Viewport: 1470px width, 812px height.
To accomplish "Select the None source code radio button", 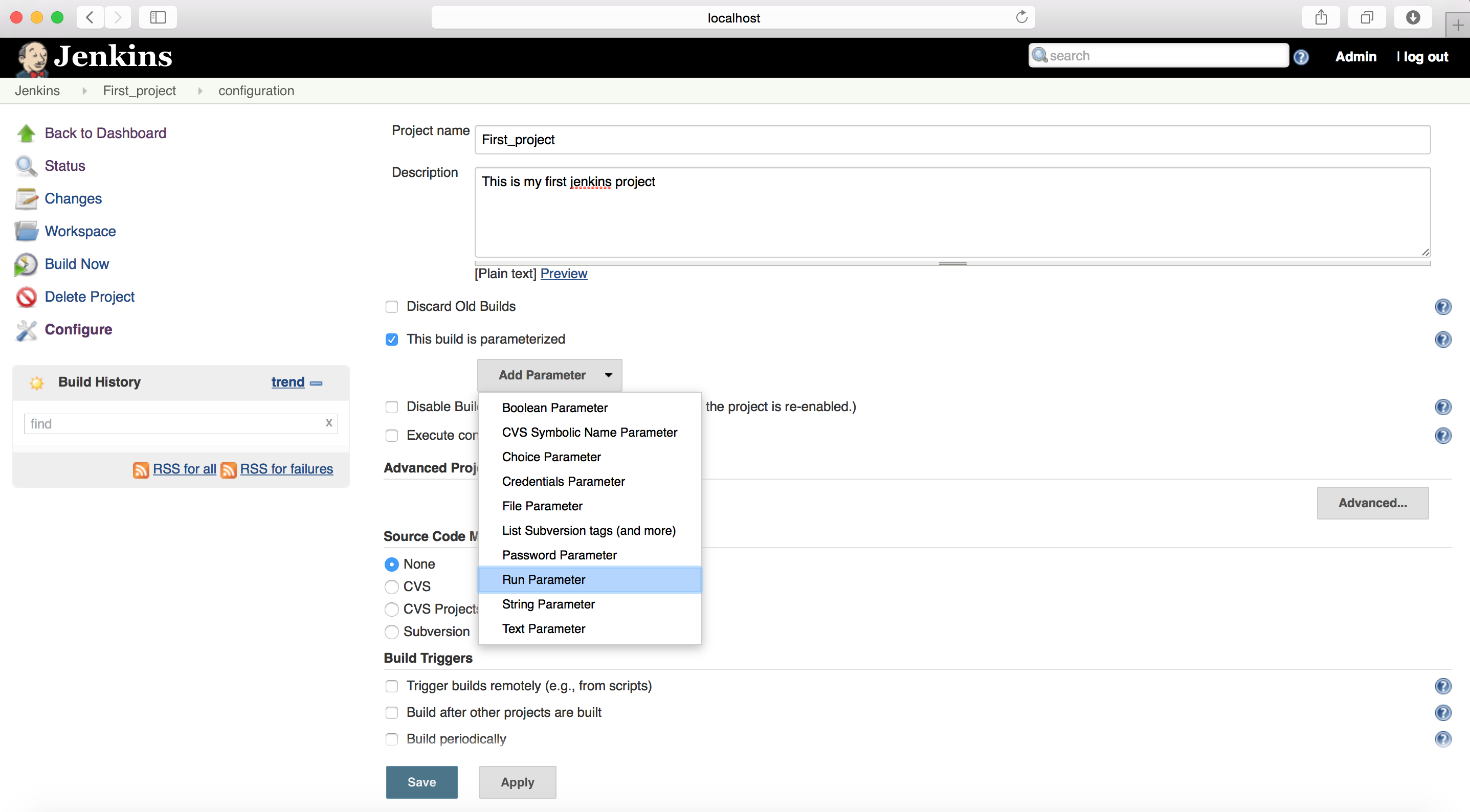I will pos(391,565).
